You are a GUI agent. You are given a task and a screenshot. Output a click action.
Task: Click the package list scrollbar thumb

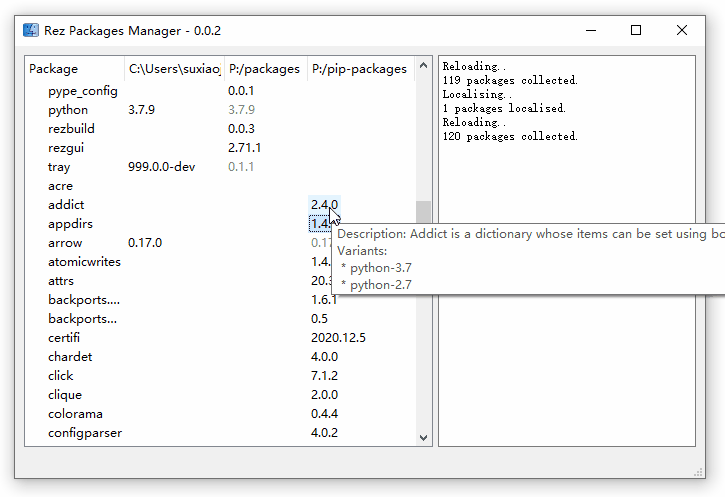pyautogui.click(x=423, y=212)
